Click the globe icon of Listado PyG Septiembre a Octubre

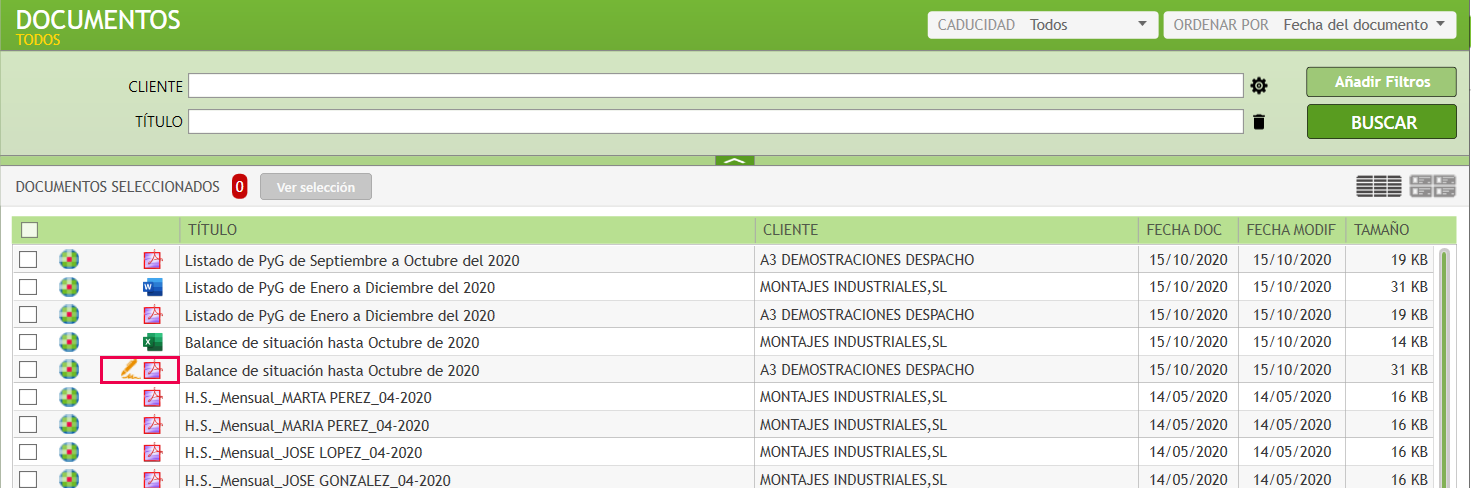(x=69, y=260)
